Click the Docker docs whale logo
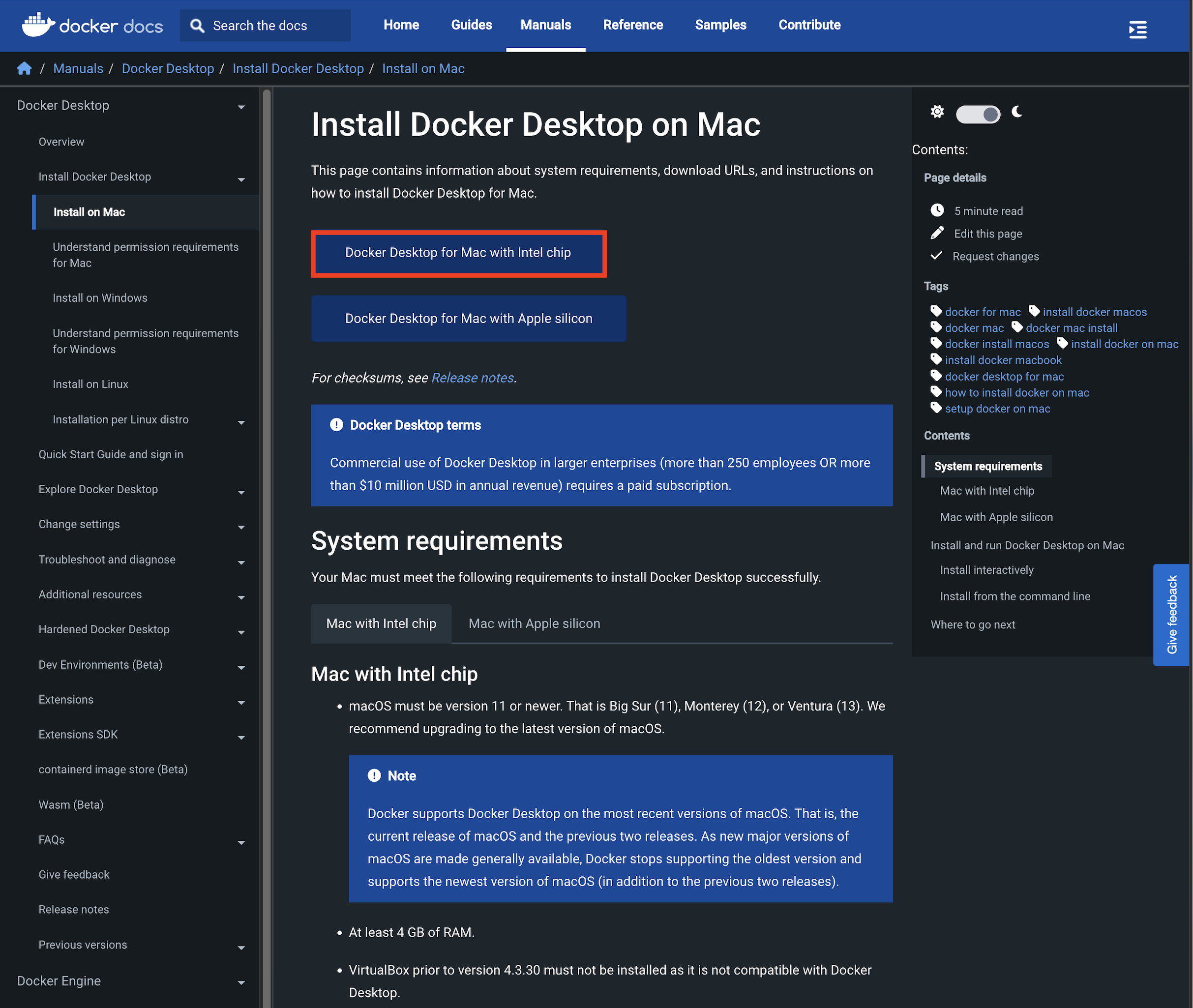 click(x=37, y=25)
